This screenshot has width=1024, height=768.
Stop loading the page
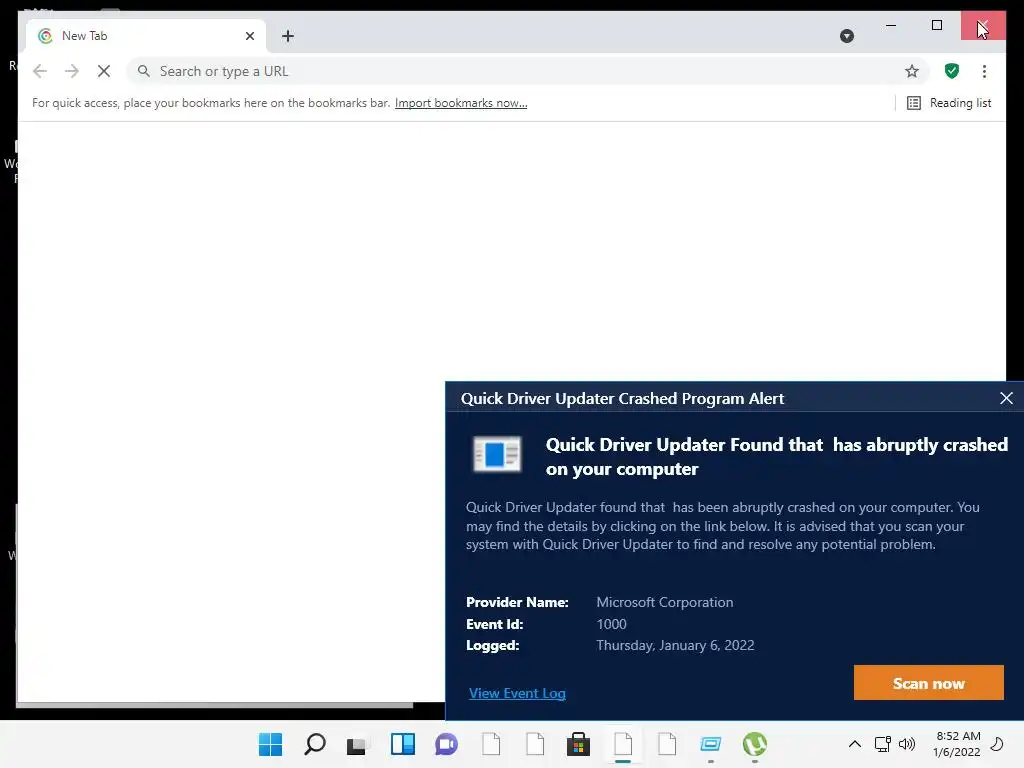104,71
